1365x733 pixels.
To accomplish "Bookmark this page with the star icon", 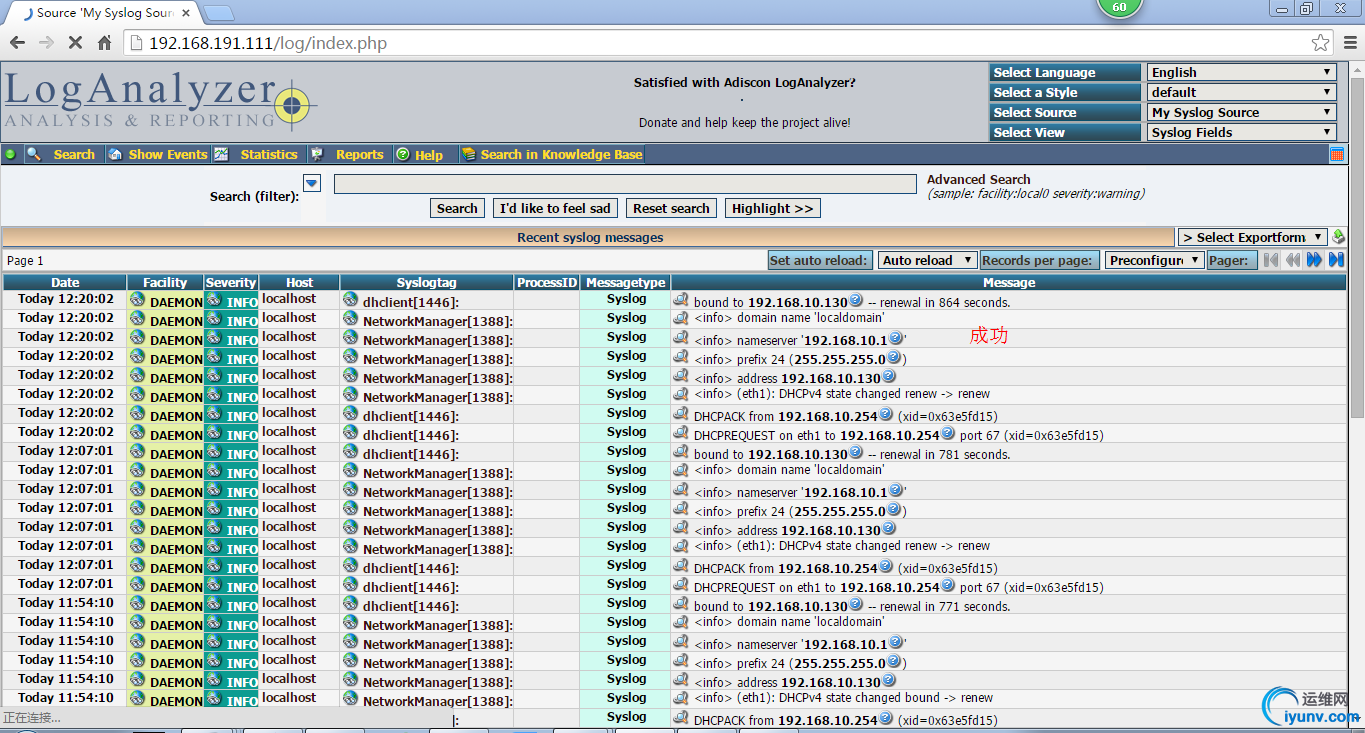I will click(x=1321, y=43).
